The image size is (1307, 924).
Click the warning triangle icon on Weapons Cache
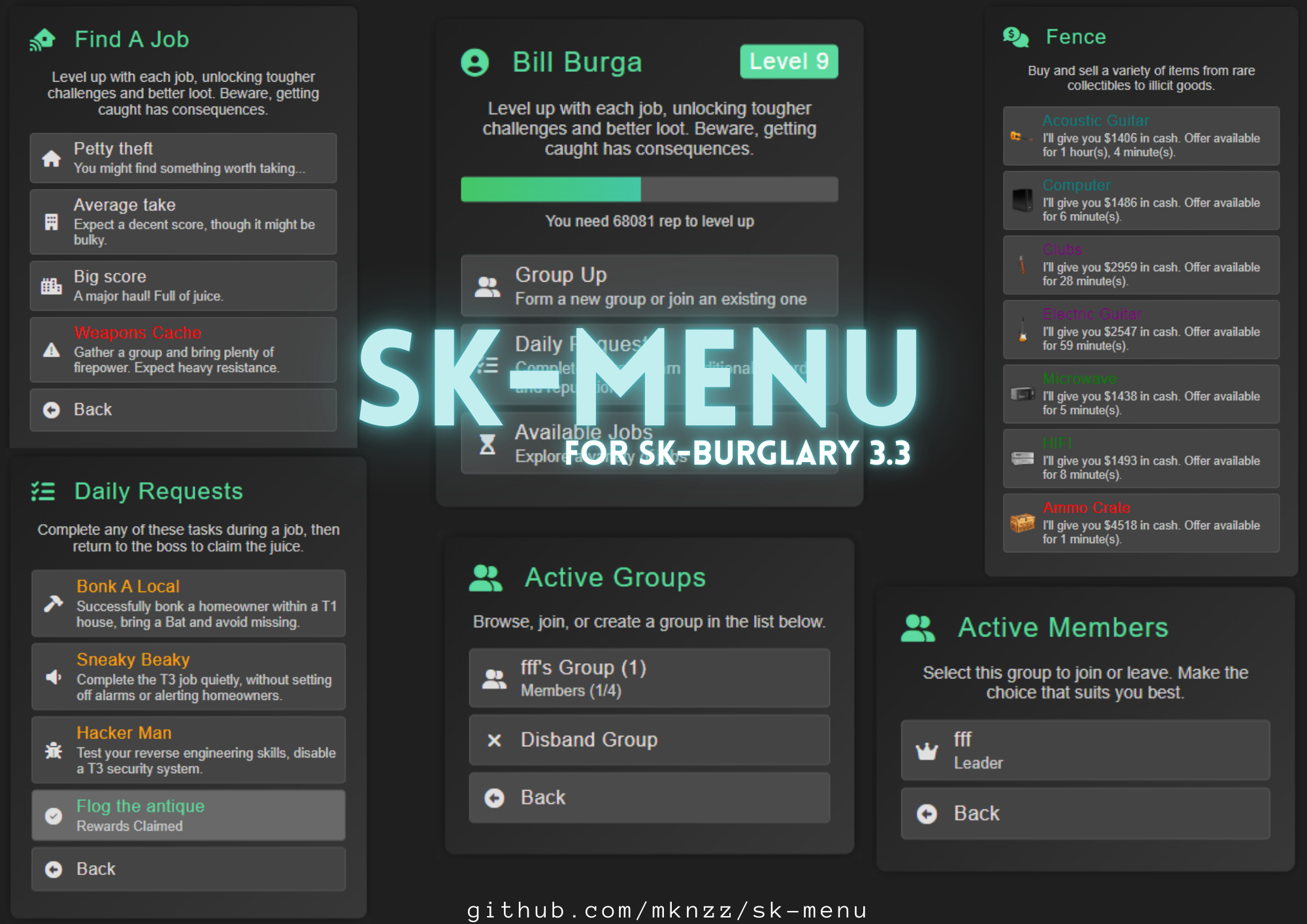(x=52, y=351)
